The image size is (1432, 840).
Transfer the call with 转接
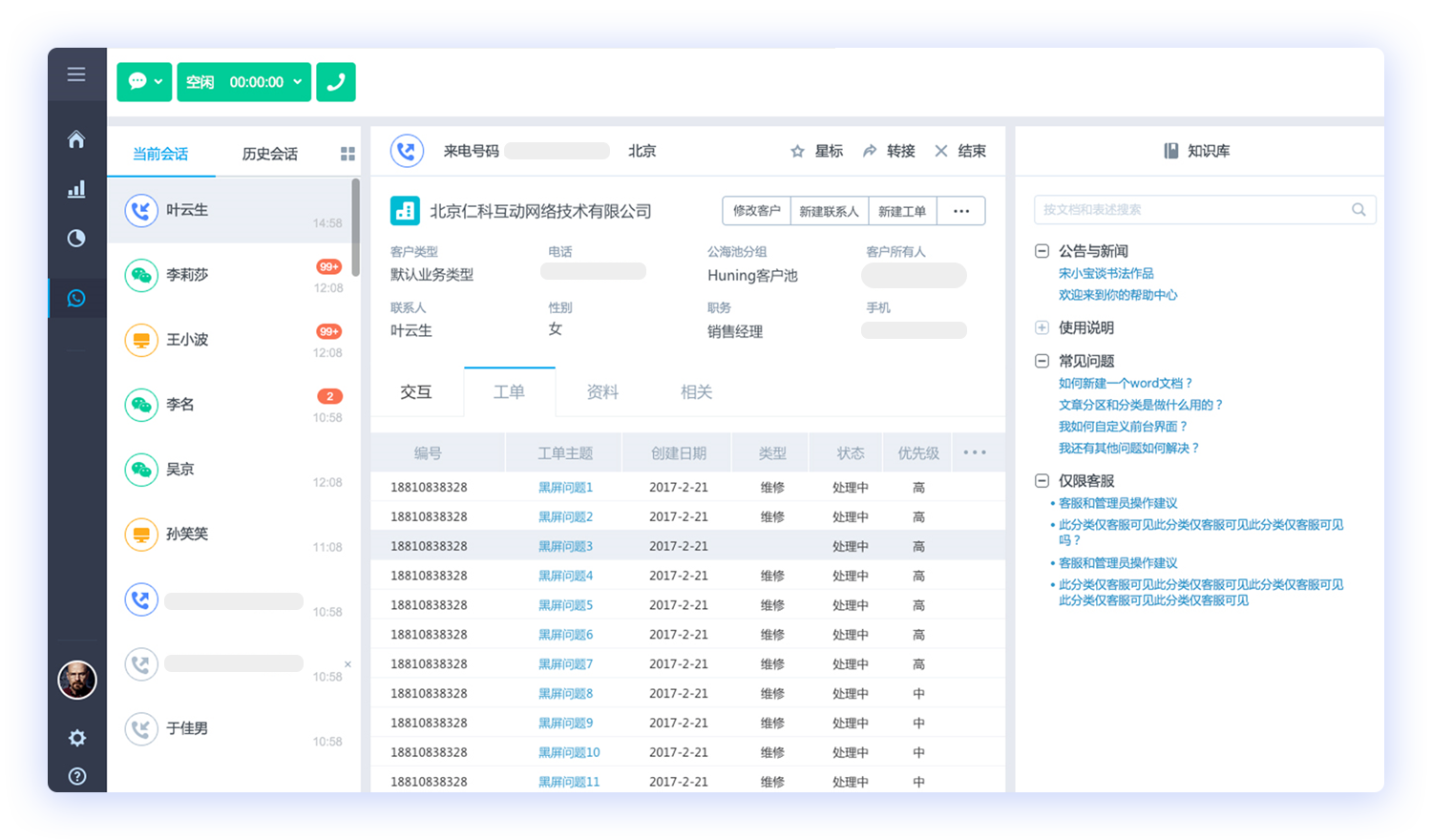[889, 151]
